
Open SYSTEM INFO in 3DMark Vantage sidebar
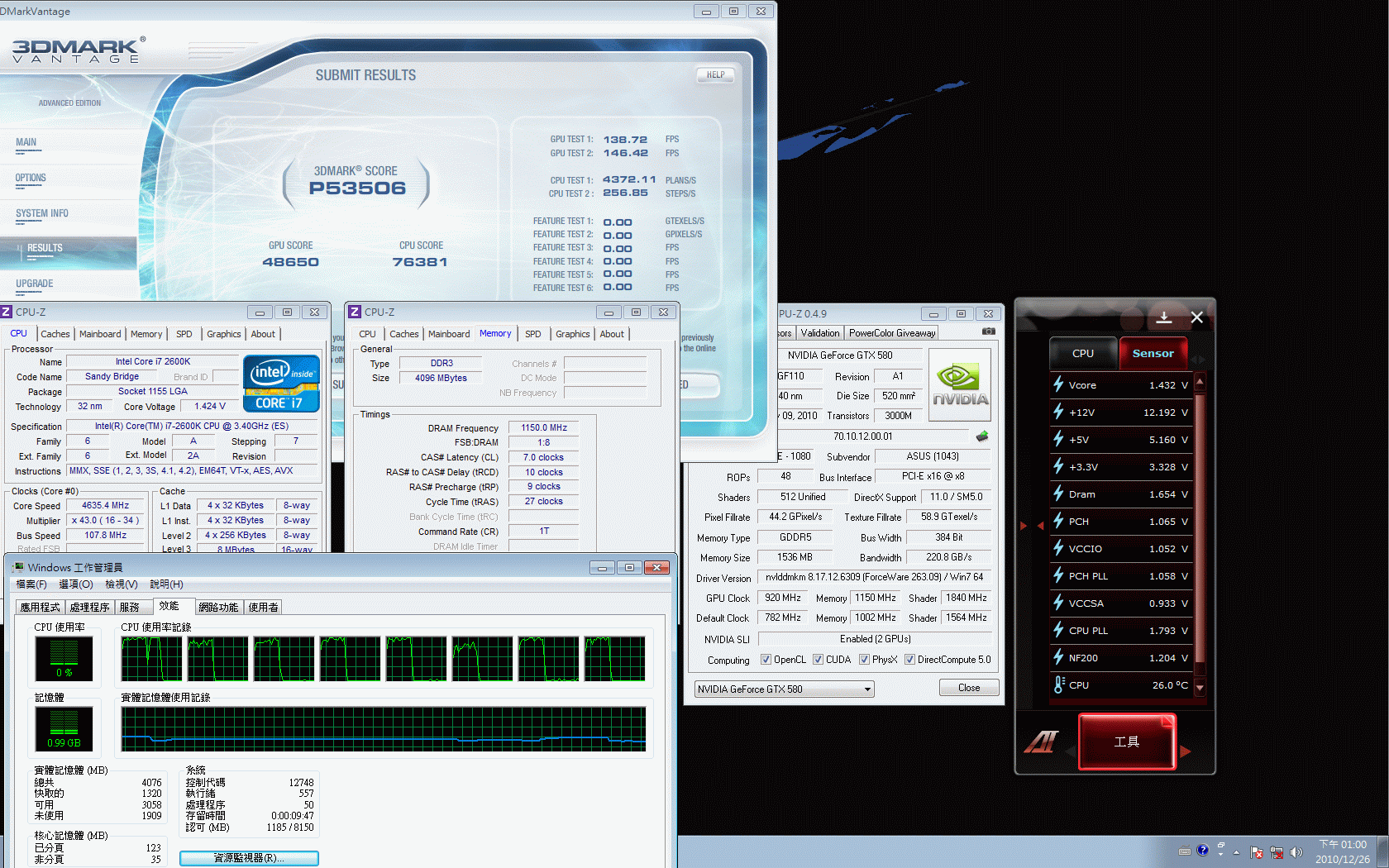42,213
